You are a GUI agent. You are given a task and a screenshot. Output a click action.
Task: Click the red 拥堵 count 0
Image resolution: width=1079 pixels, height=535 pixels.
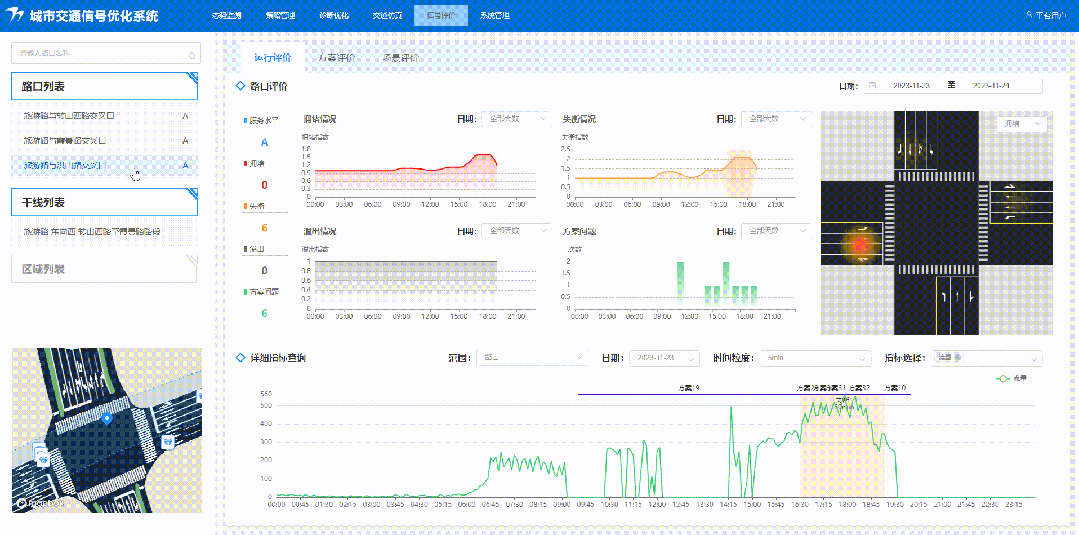tap(264, 185)
